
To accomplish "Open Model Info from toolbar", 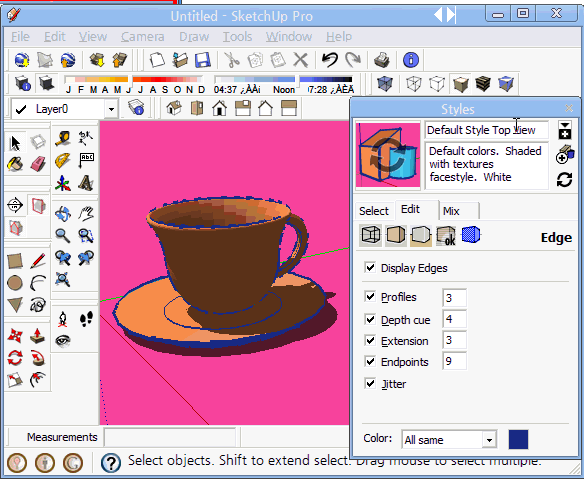I will (x=411, y=60).
